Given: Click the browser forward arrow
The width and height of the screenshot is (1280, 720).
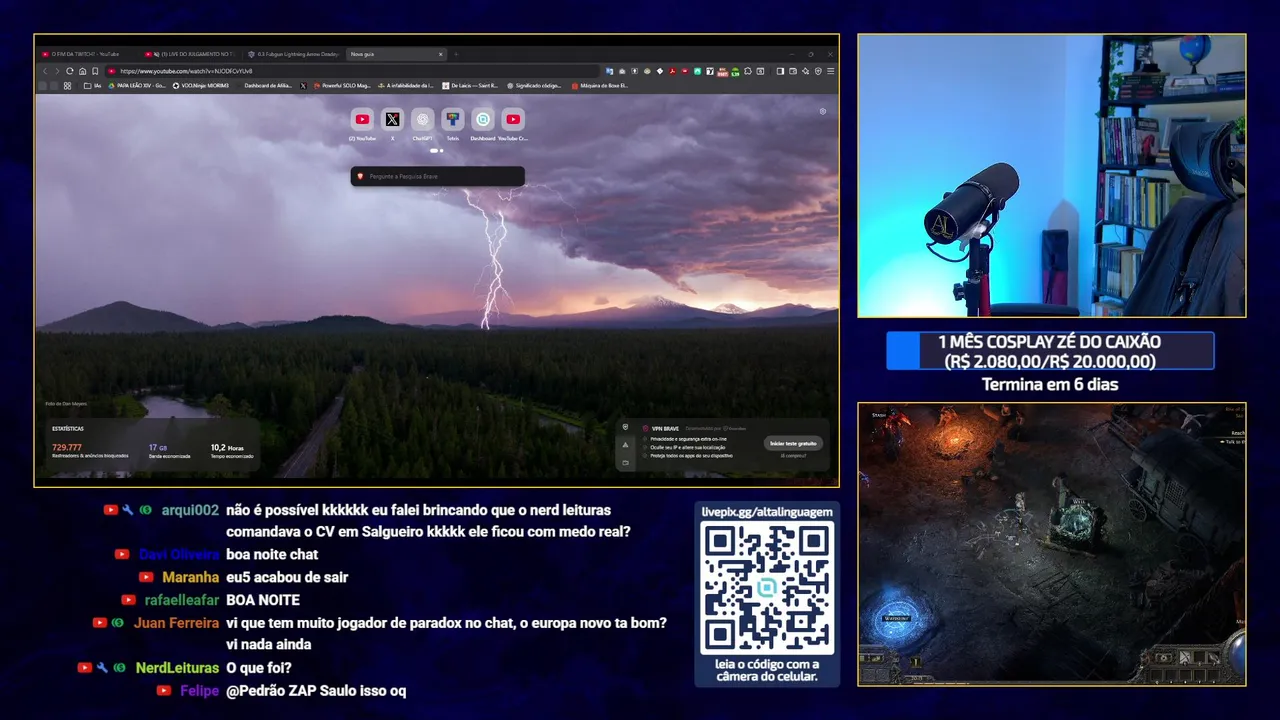Looking at the screenshot, I should (57, 71).
